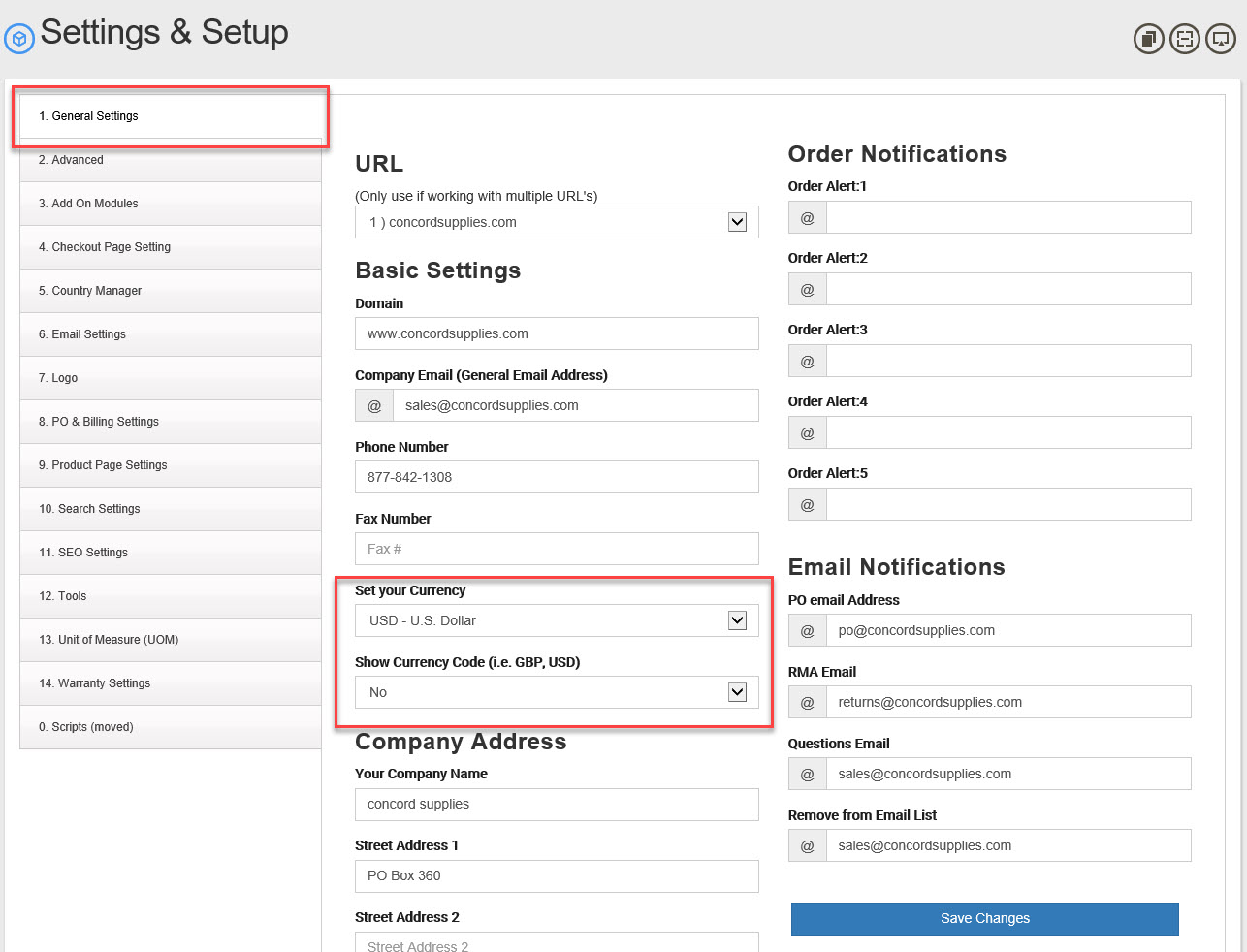Image resolution: width=1247 pixels, height=952 pixels.
Task: Click the Your Company Name field
Action: tap(557, 804)
